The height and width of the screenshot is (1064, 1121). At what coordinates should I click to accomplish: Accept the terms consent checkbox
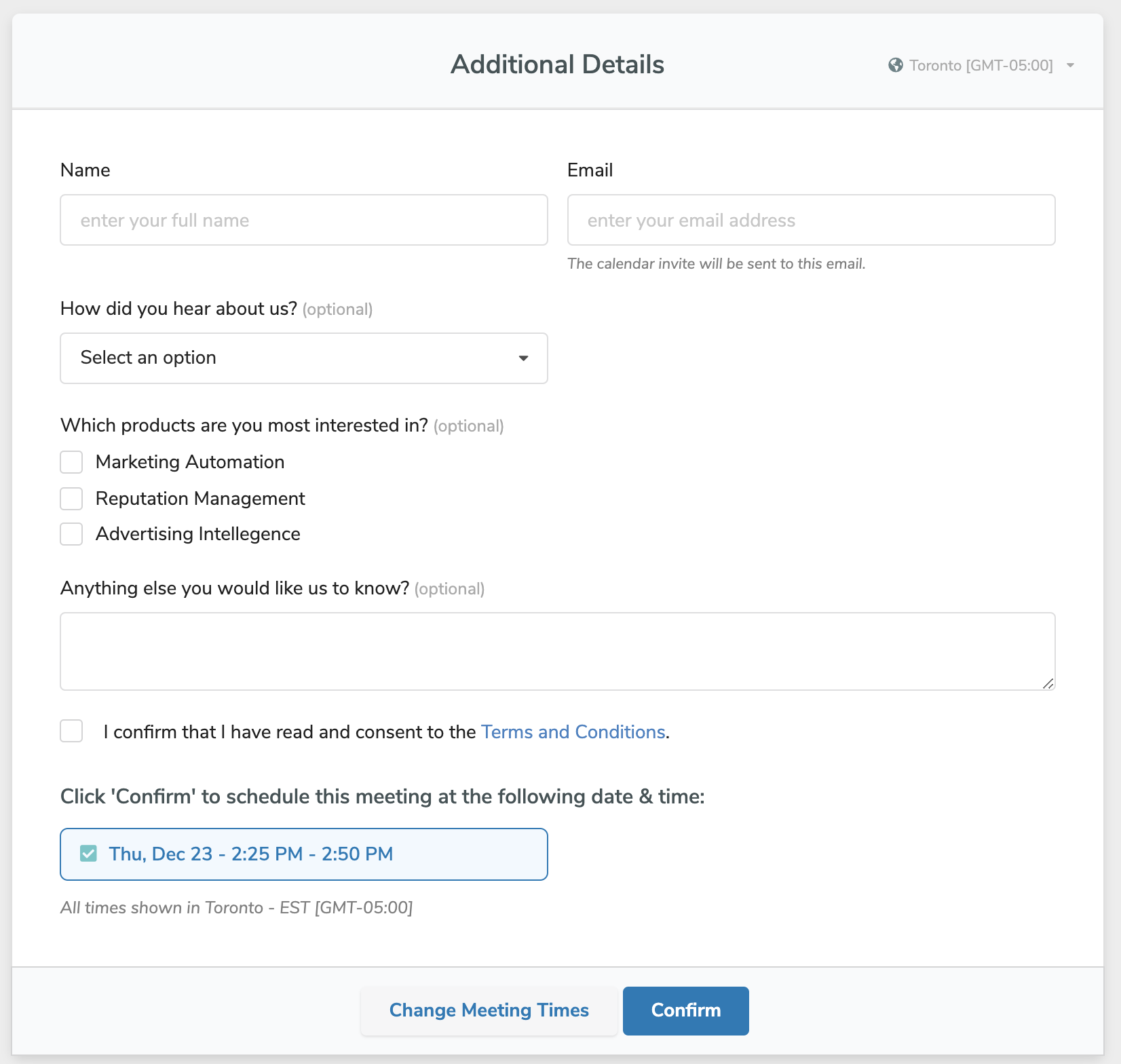[x=71, y=731]
